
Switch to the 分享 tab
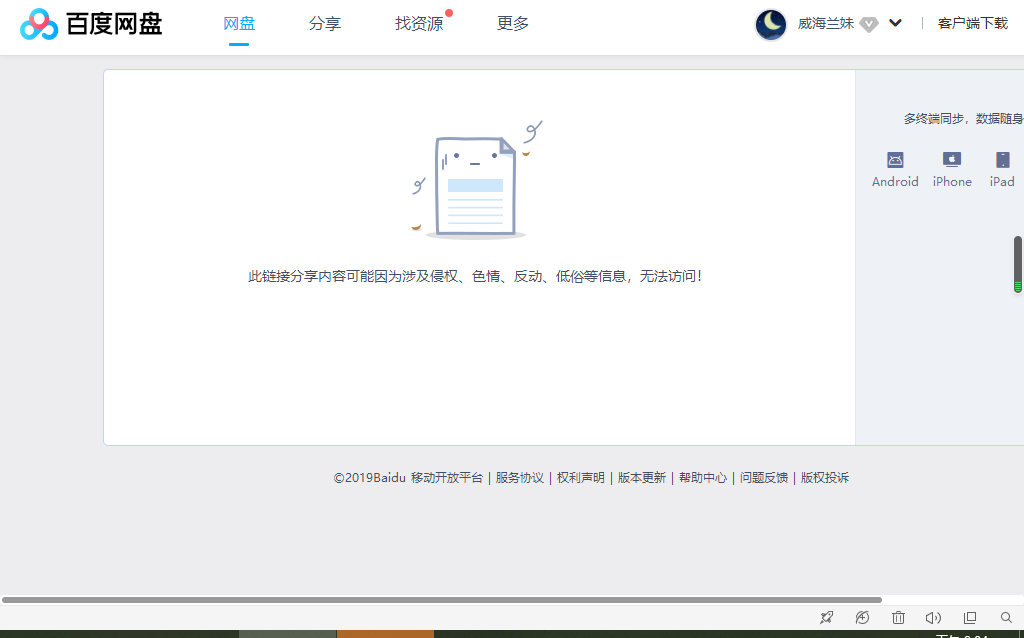pos(325,23)
